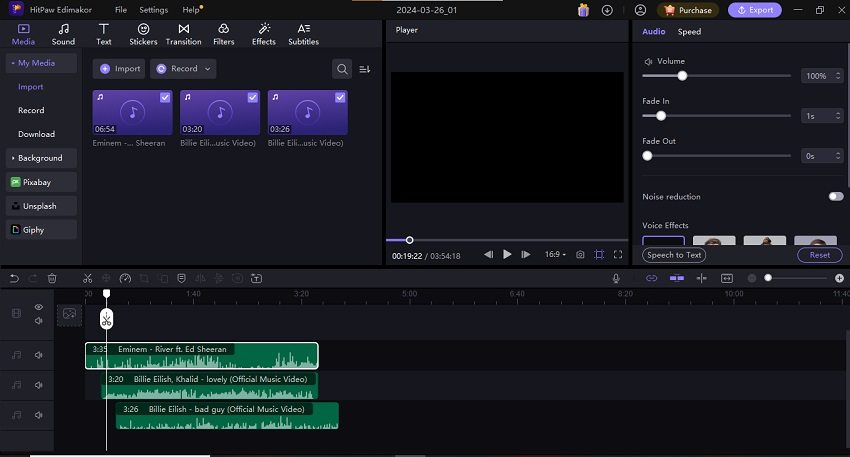Screen dimensions: 850x457
Task: Open the Stickers tab
Action: (x=143, y=34)
